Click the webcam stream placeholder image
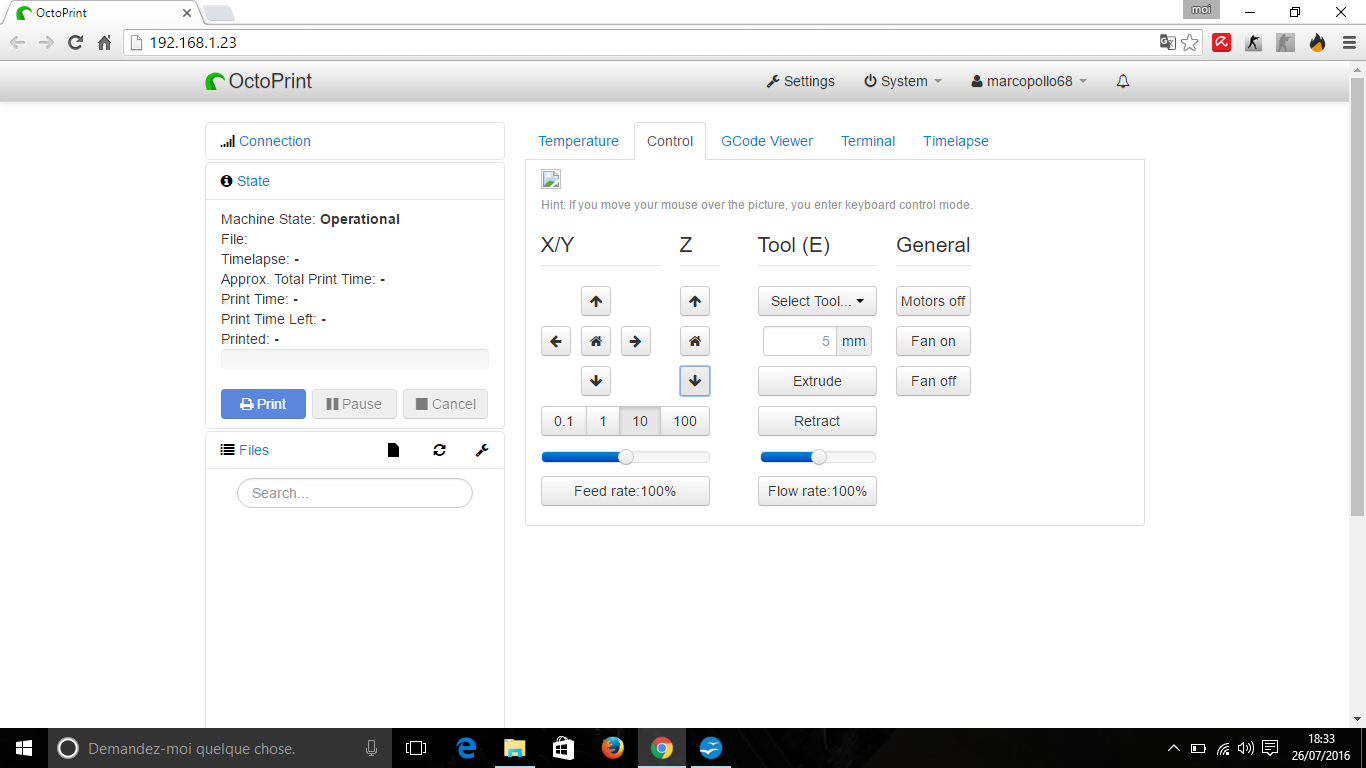Viewport: 1366px width, 768px height. (x=551, y=179)
